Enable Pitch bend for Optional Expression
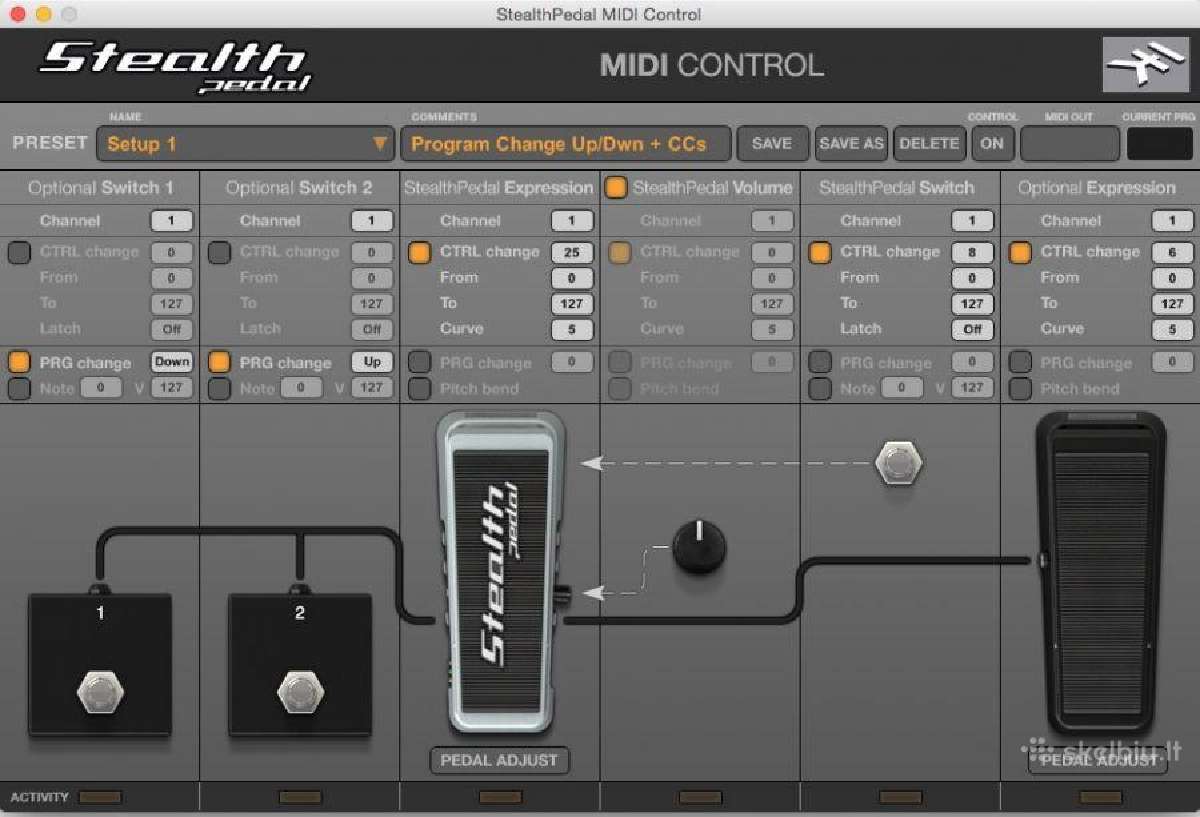 click(1020, 388)
